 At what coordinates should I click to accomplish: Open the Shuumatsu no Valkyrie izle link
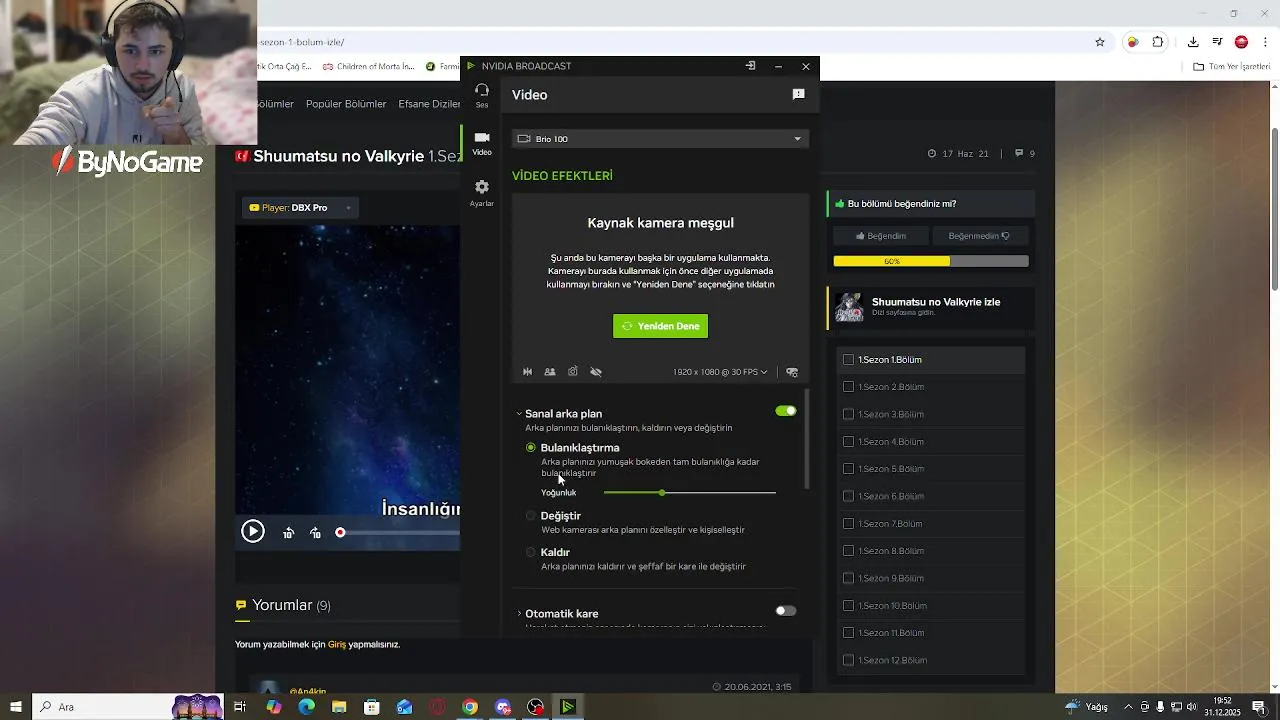(936, 302)
